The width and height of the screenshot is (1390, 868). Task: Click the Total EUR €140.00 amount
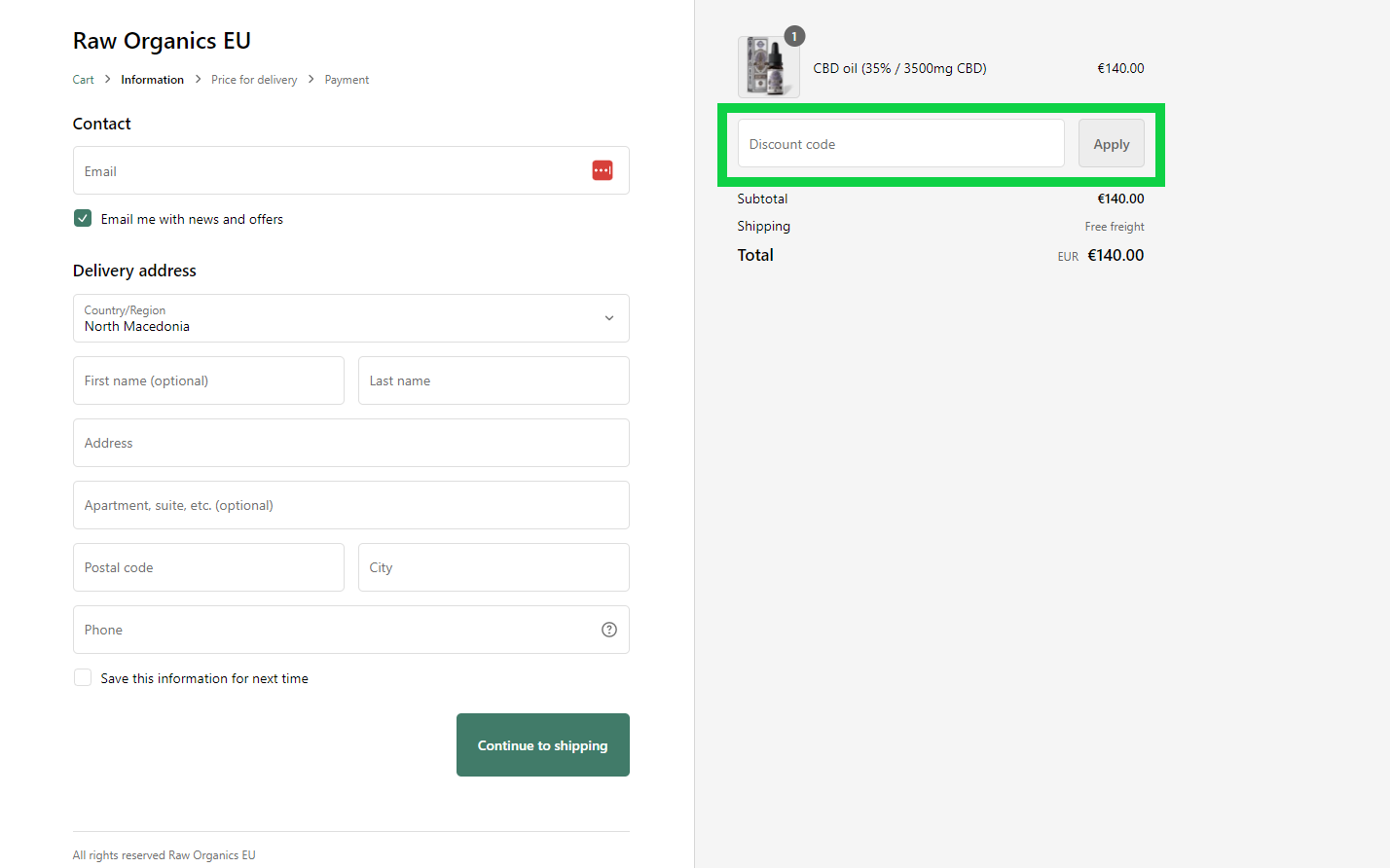click(x=1116, y=255)
